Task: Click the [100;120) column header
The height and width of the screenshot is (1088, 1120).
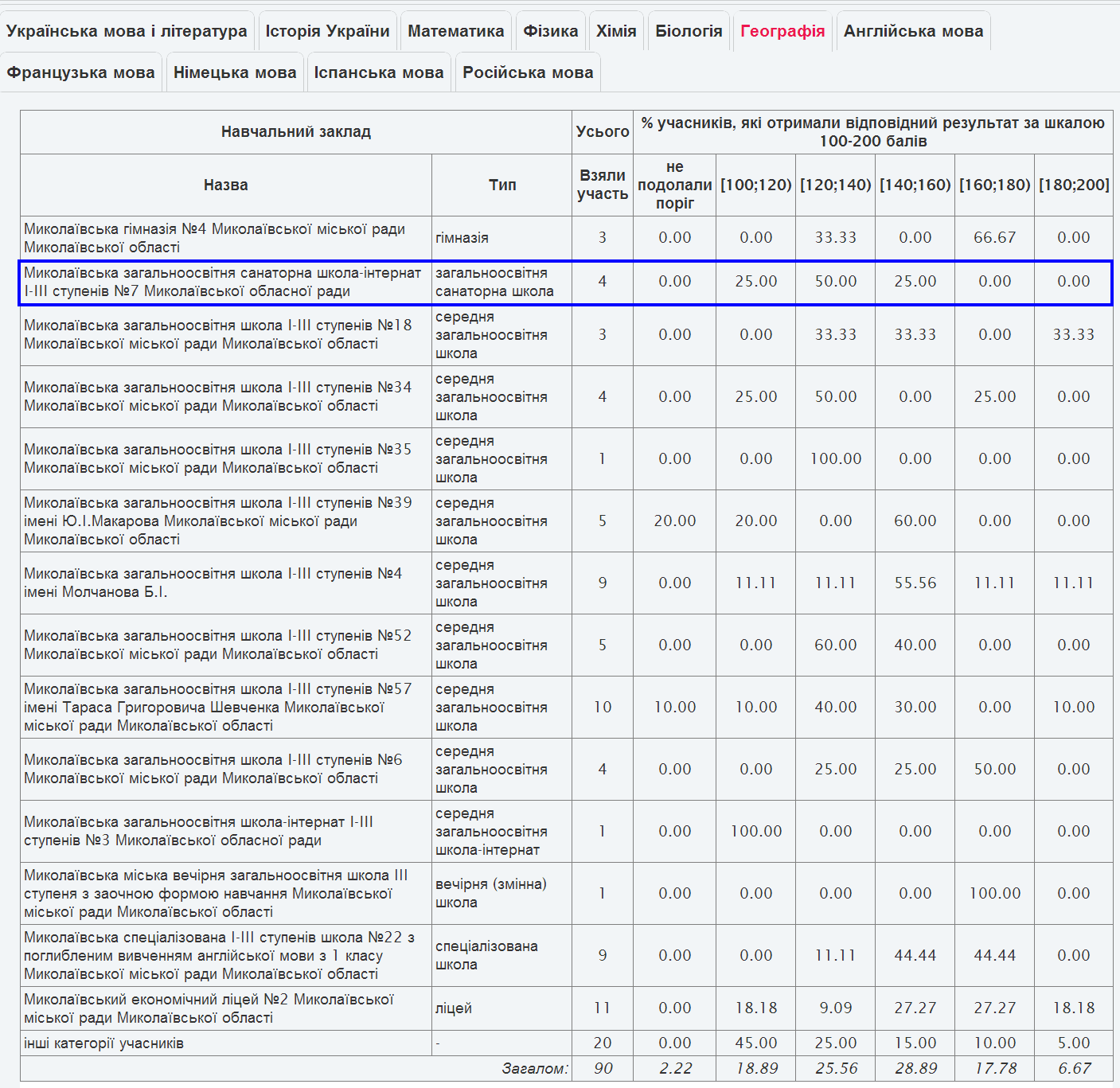Action: (756, 185)
